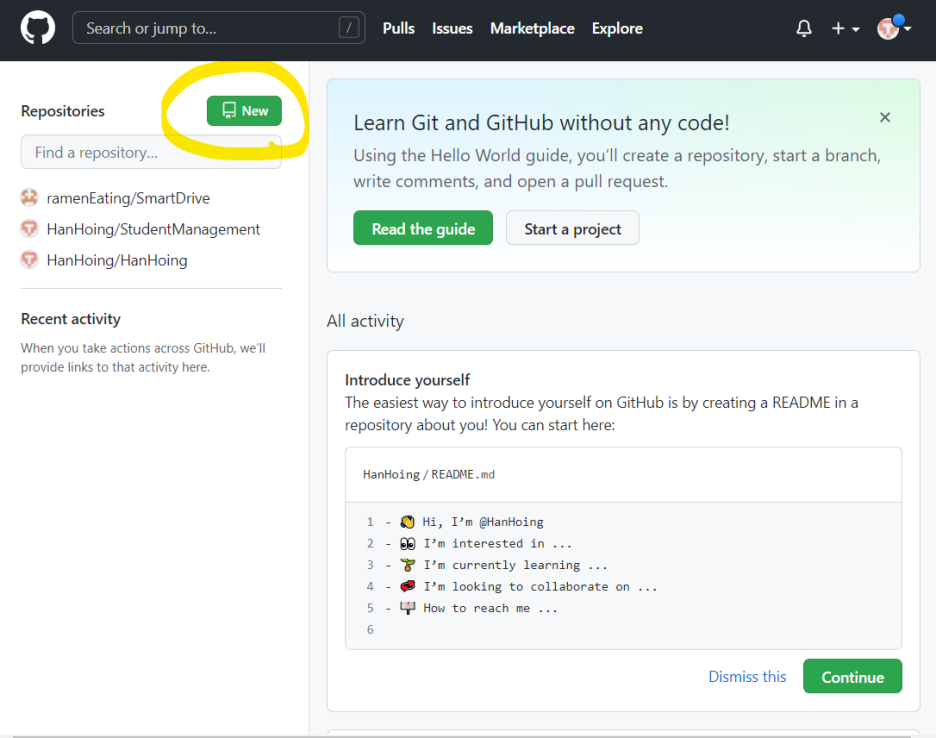Screen dimensions: 936x738
Task: Click the 'All activity' heading
Action: [x=365, y=321]
